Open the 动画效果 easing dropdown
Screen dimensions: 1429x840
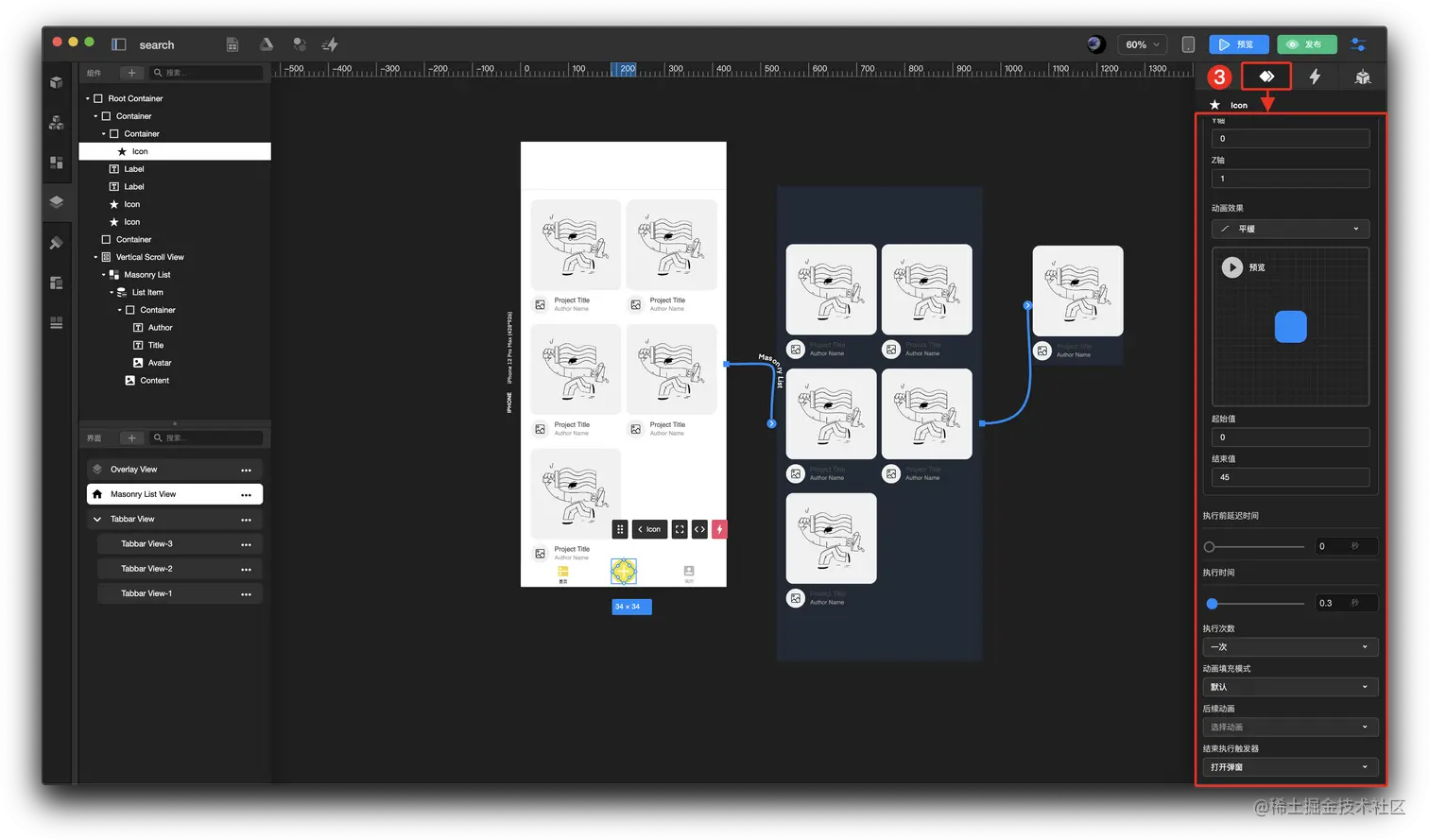(x=1290, y=229)
